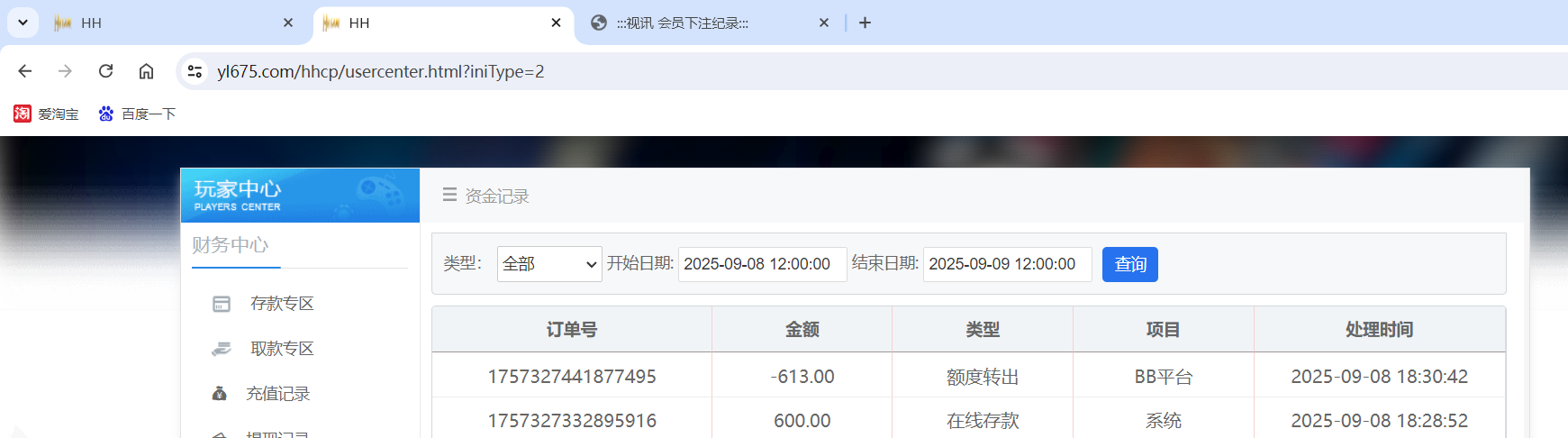The height and width of the screenshot is (438, 1568).
Task: Open 充值记录 in the sidebar
Action: (278, 394)
